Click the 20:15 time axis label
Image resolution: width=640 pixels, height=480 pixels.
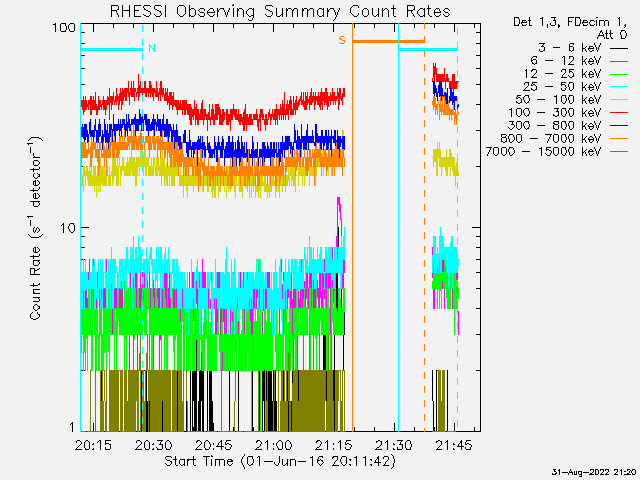click(93, 445)
